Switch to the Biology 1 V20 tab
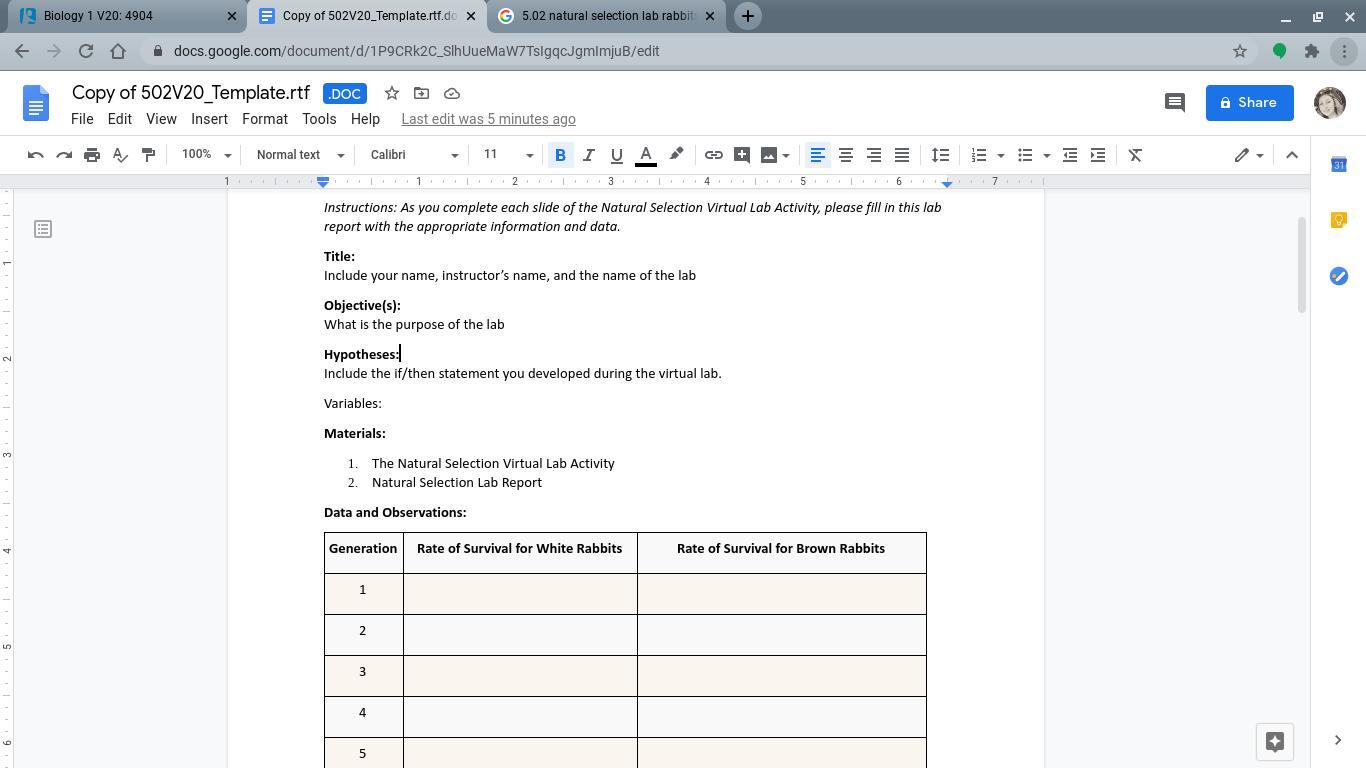 coord(120,16)
